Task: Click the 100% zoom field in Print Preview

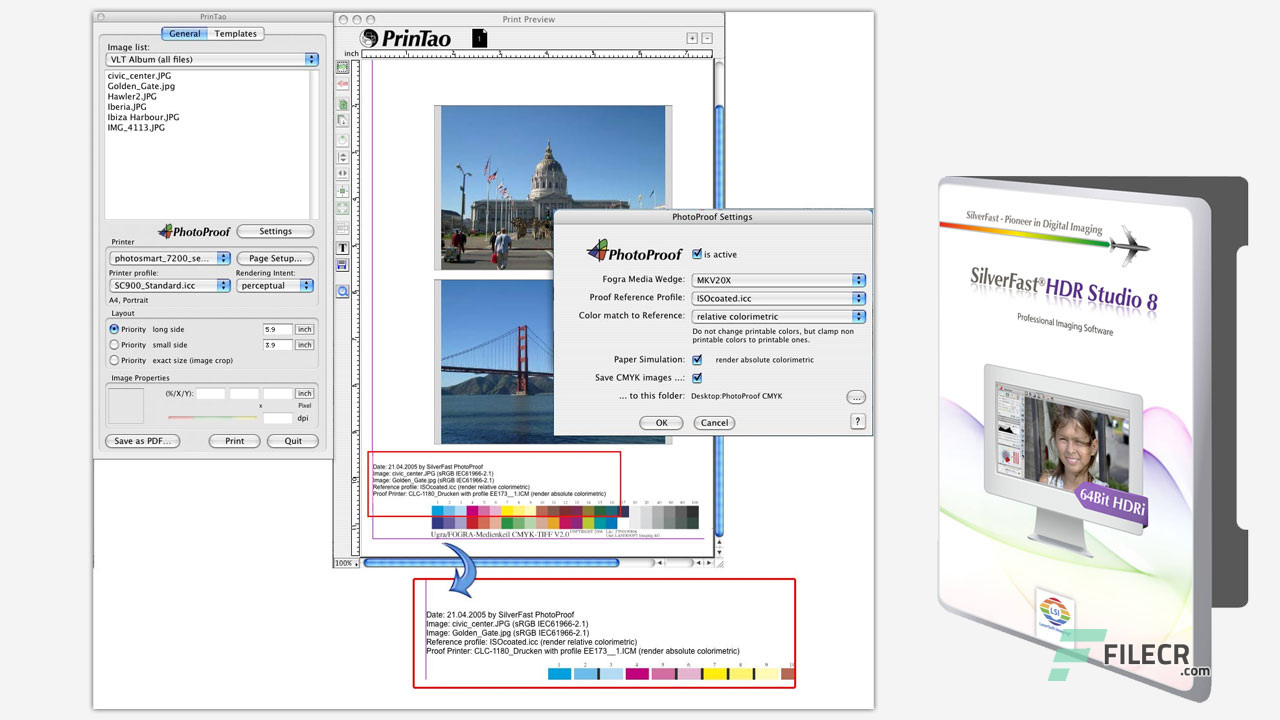Action: pos(344,563)
